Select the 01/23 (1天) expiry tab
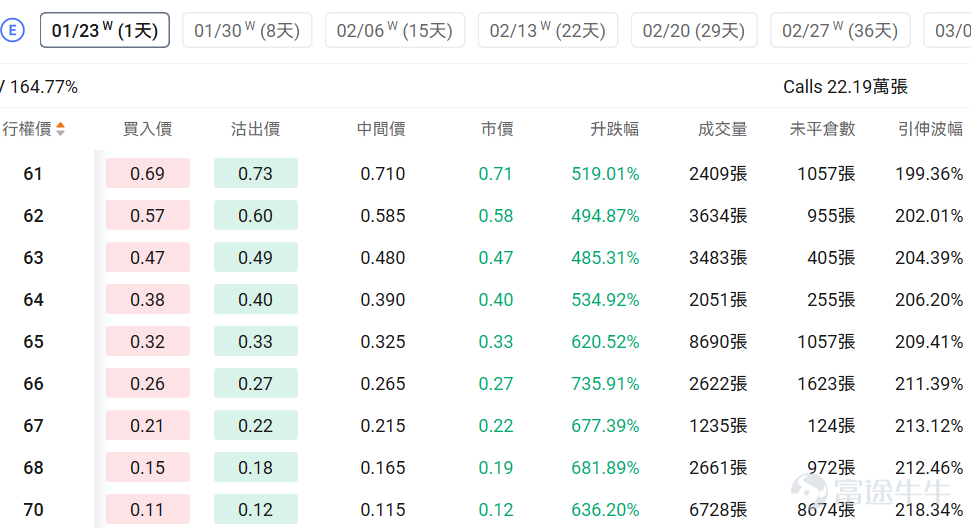Image resolution: width=971 pixels, height=528 pixels. [x=105, y=30]
